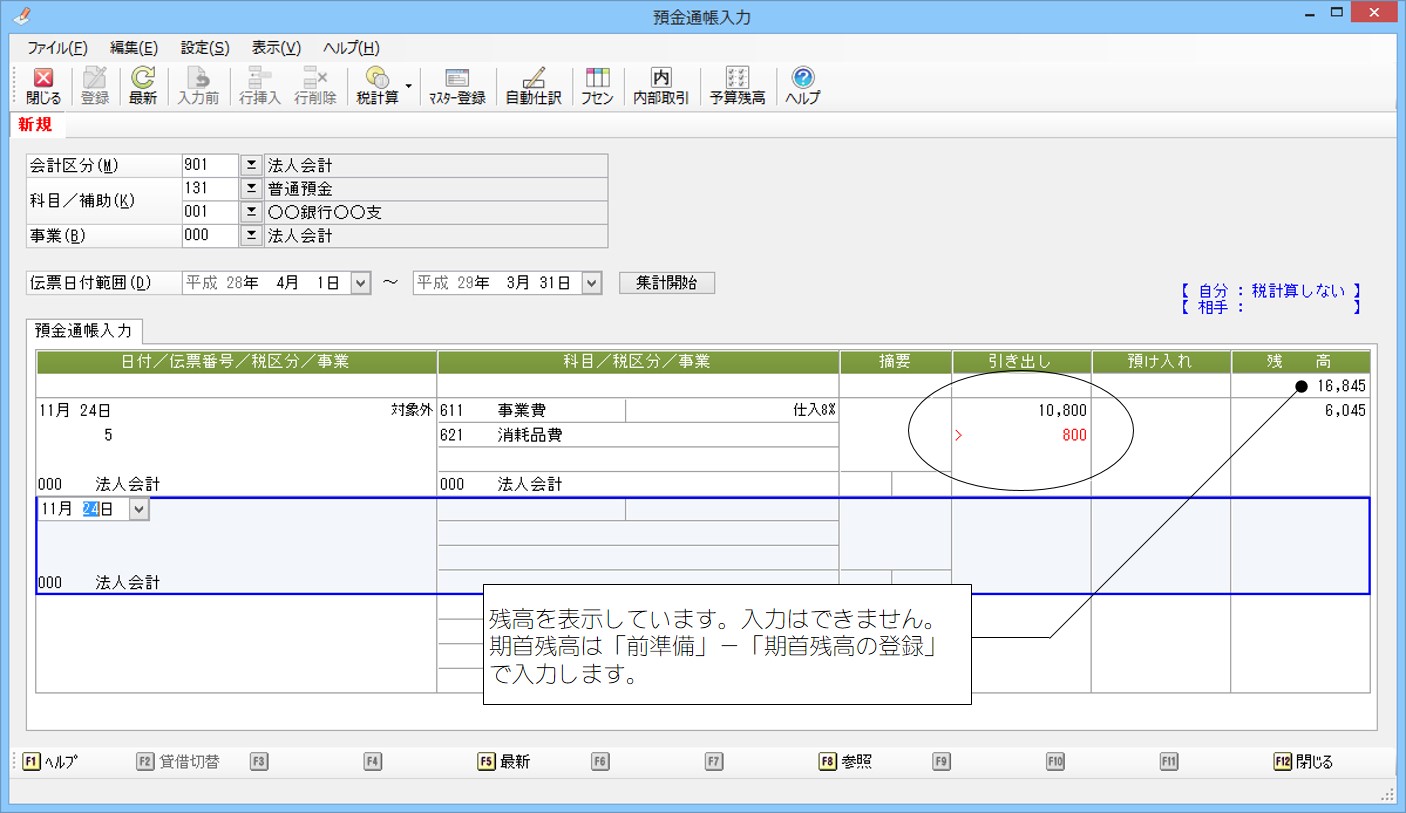Open マスター登録 from the toolbar
Image resolution: width=1406 pixels, height=813 pixels.
[x=457, y=86]
